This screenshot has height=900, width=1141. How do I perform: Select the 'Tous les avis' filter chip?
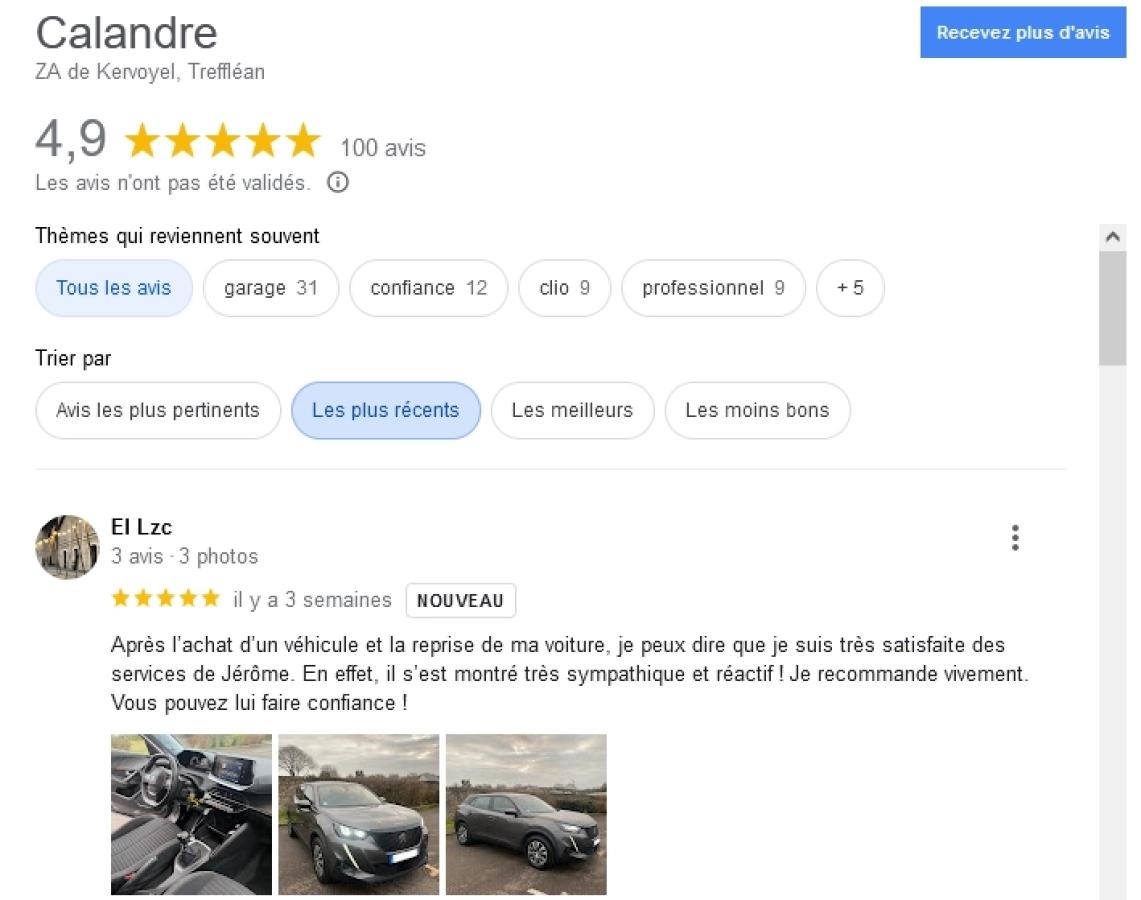[114, 288]
